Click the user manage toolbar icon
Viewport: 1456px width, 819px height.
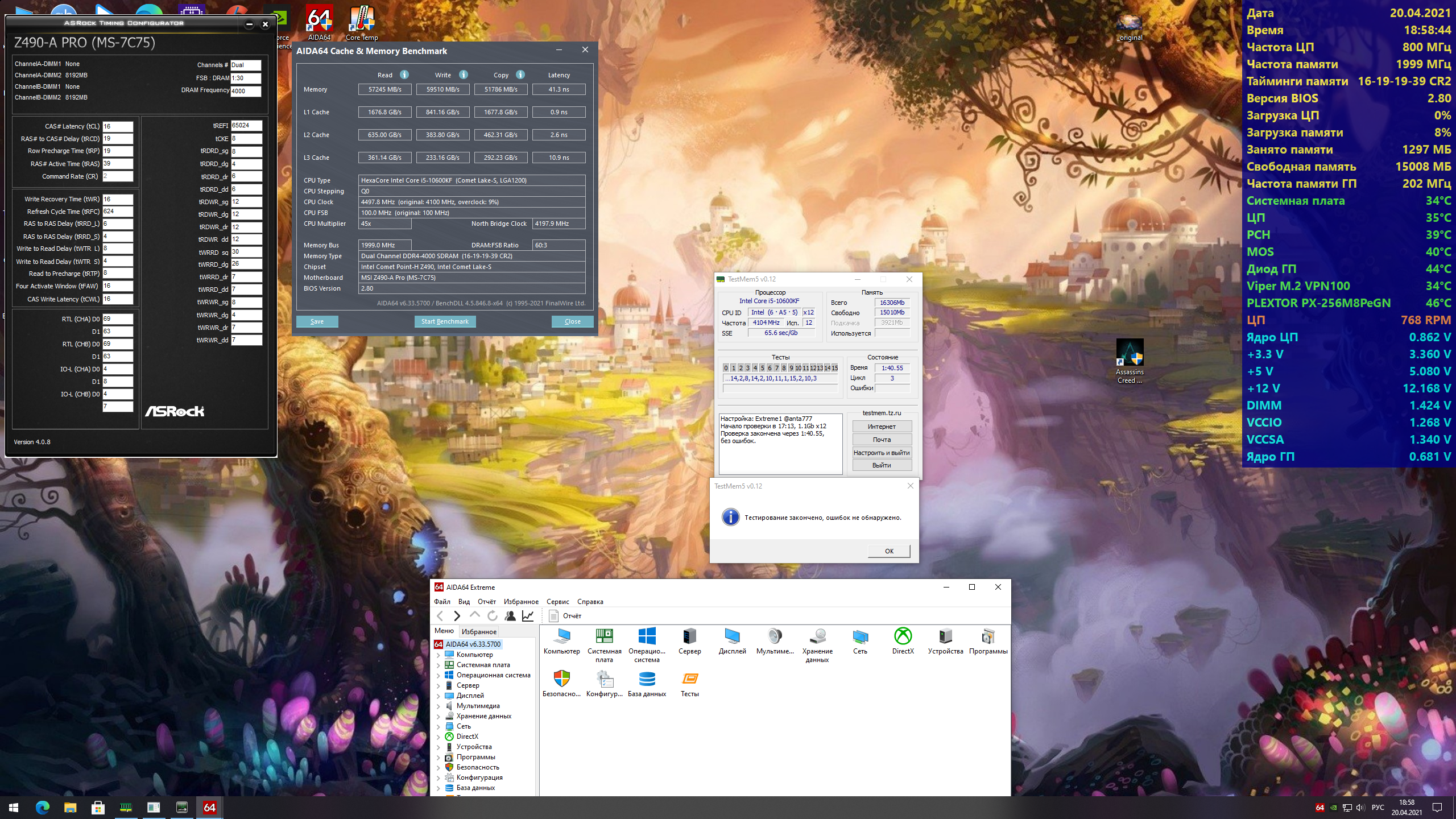[x=510, y=615]
